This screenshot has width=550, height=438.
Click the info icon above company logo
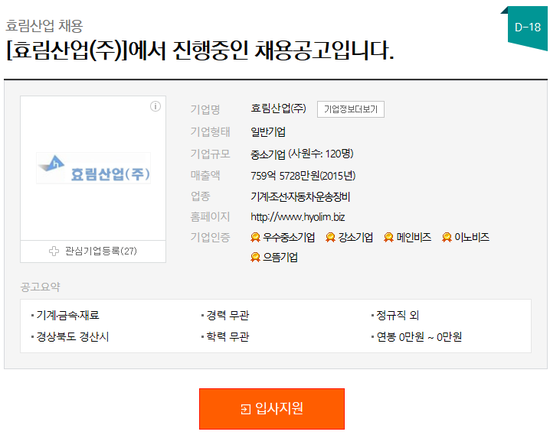pyautogui.click(x=155, y=106)
